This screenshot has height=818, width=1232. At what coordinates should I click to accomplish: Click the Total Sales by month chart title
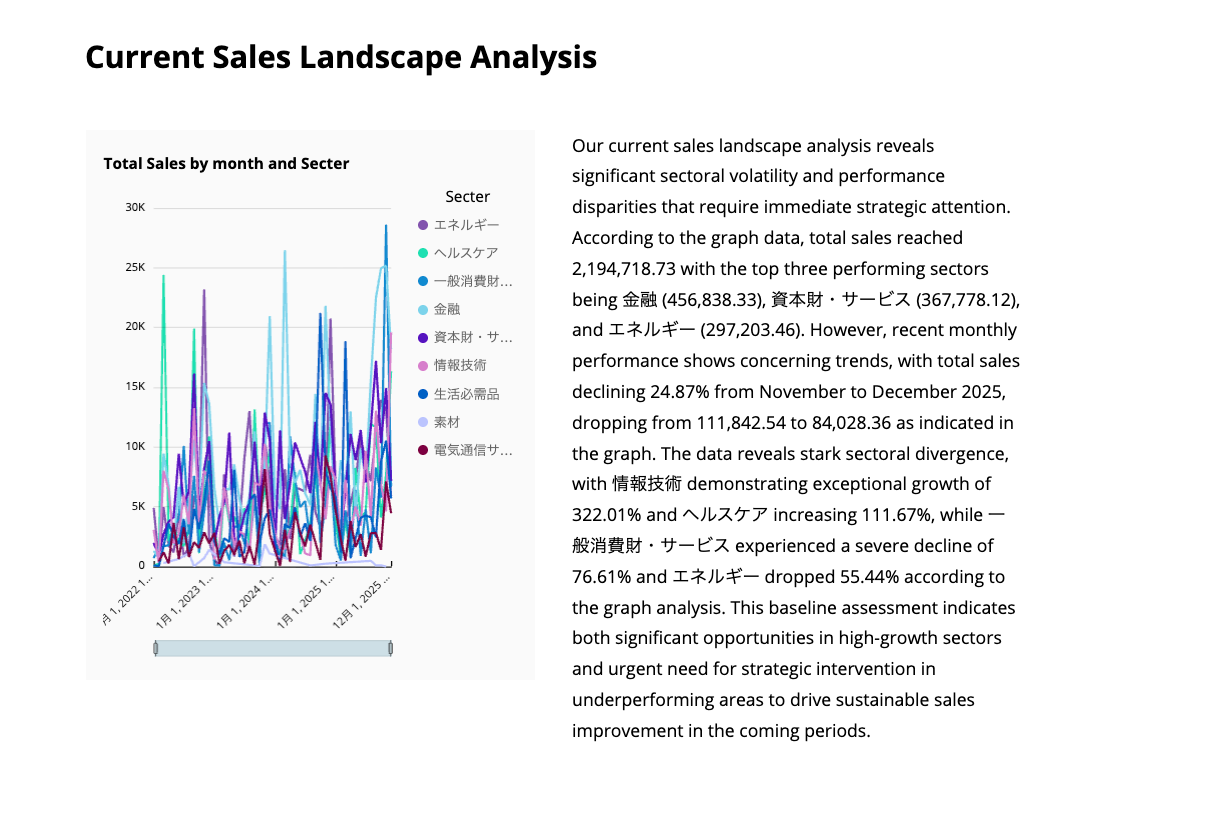tap(226, 163)
